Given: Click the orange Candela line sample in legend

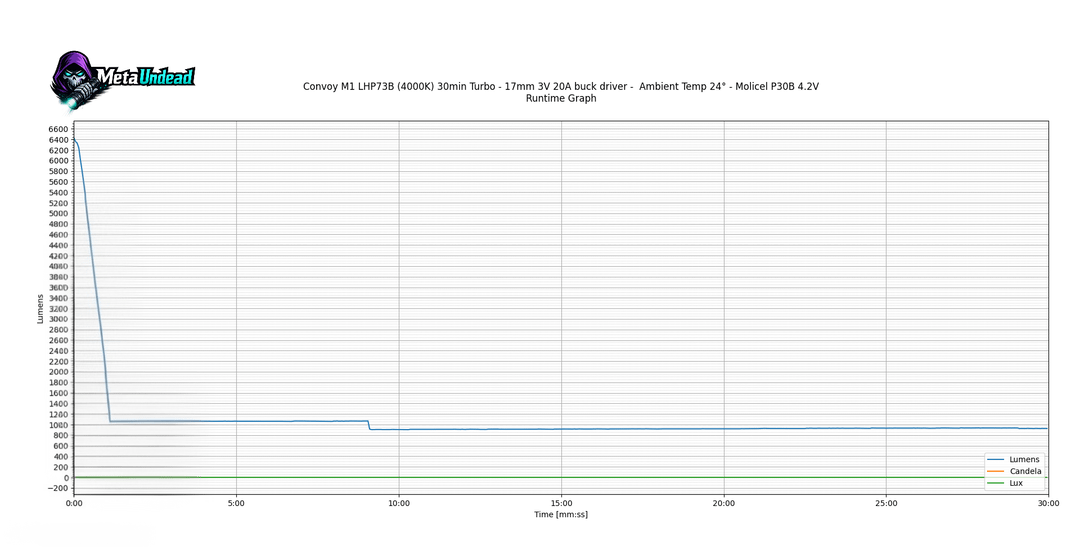Looking at the screenshot, I should [995, 471].
